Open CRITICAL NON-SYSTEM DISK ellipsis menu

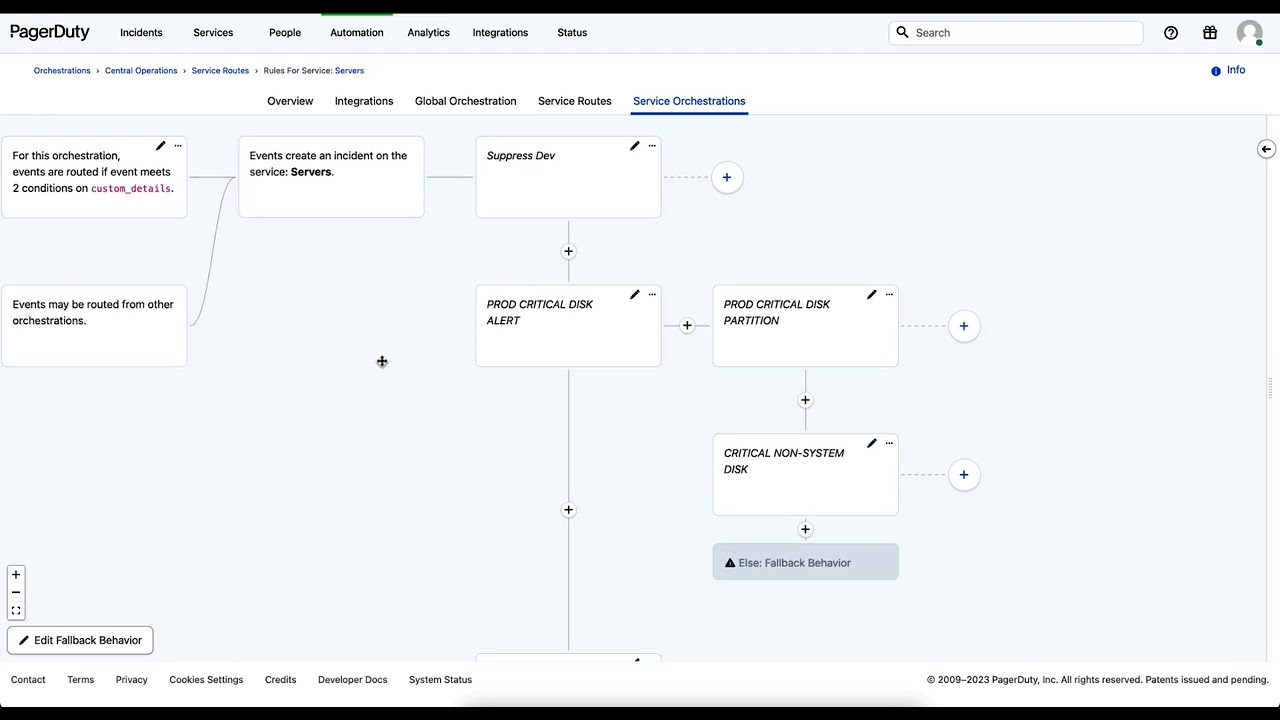tap(889, 443)
